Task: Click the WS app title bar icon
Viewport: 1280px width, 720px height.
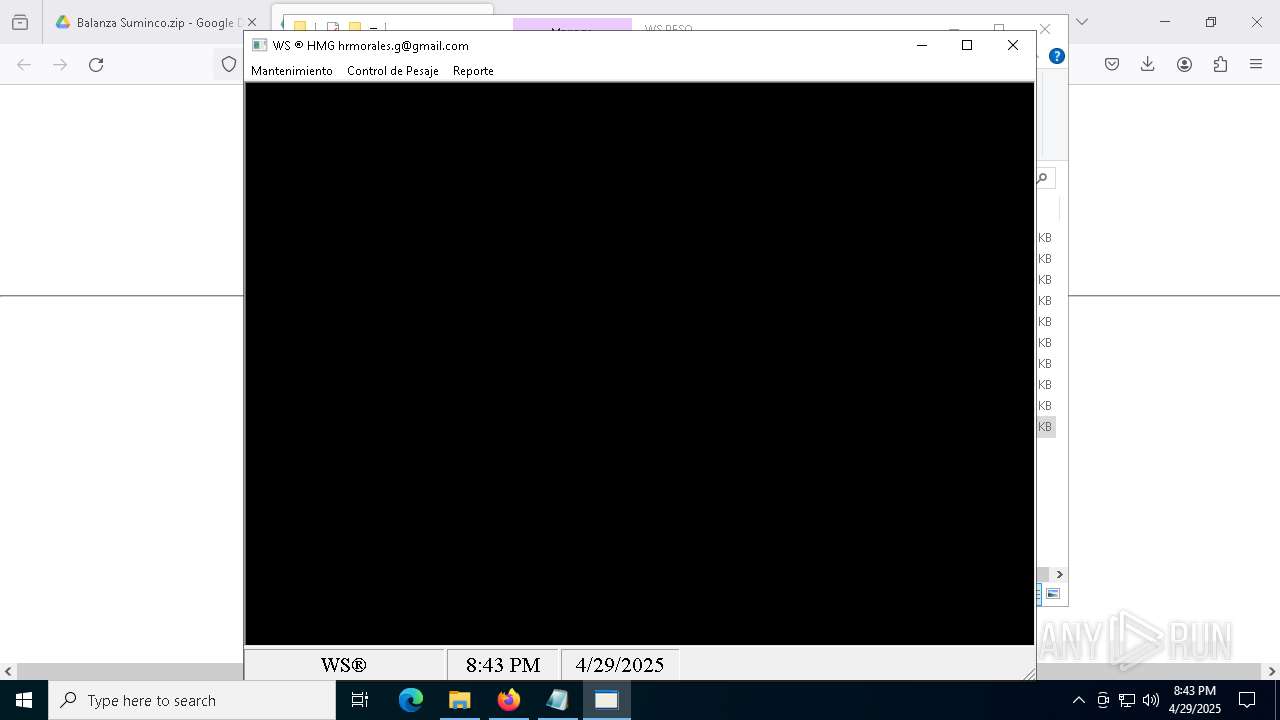Action: coord(259,45)
